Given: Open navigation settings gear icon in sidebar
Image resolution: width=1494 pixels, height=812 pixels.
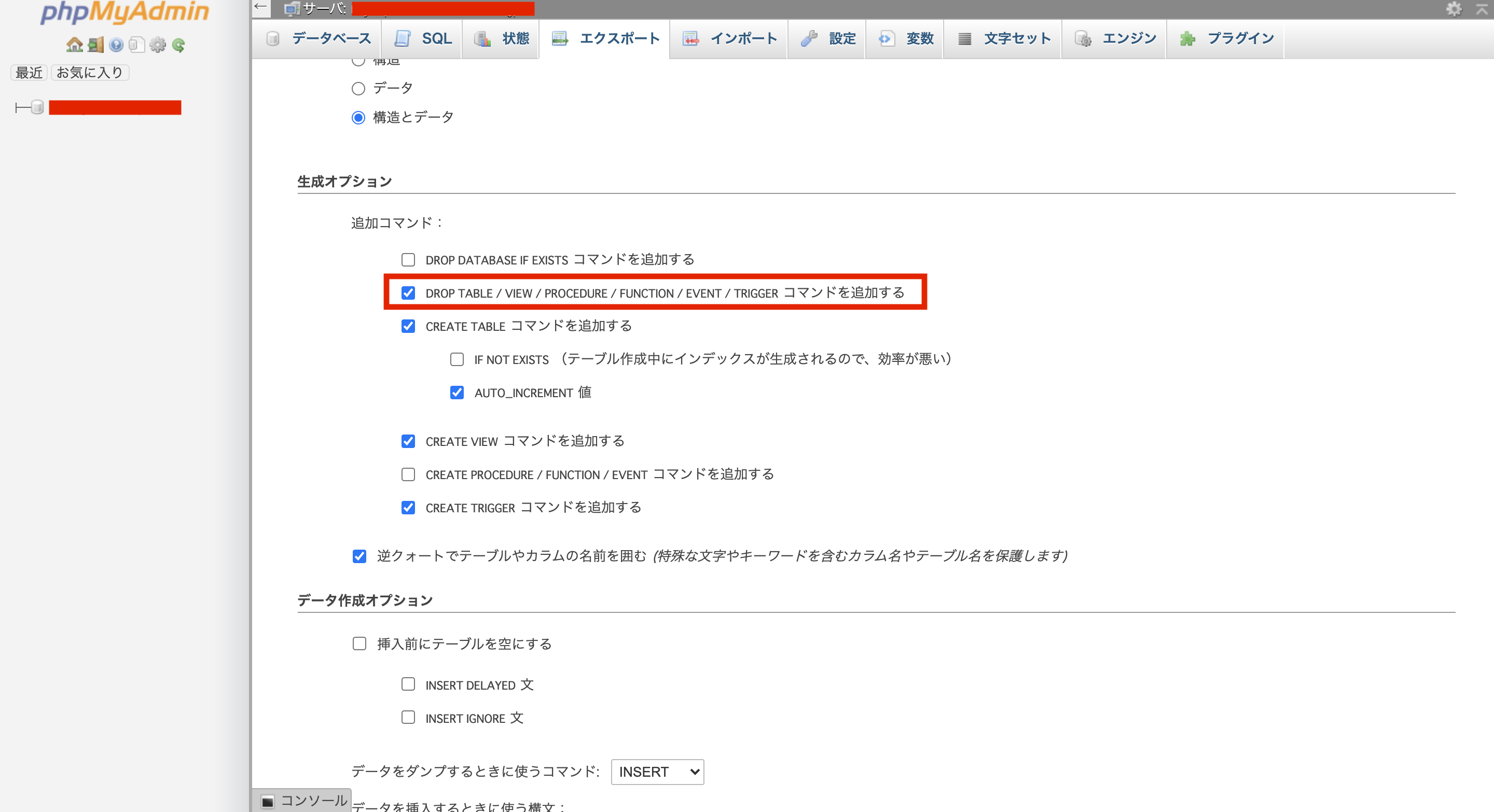Looking at the screenshot, I should pyautogui.click(x=158, y=45).
